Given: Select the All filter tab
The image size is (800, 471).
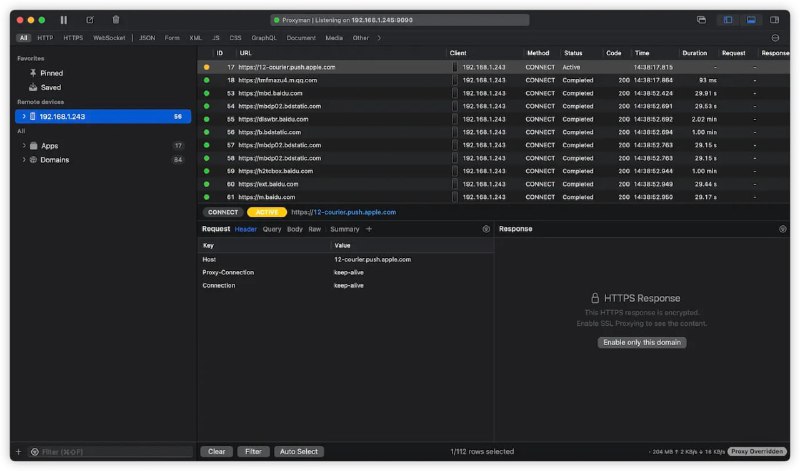Looking at the screenshot, I should pyautogui.click(x=23, y=38).
